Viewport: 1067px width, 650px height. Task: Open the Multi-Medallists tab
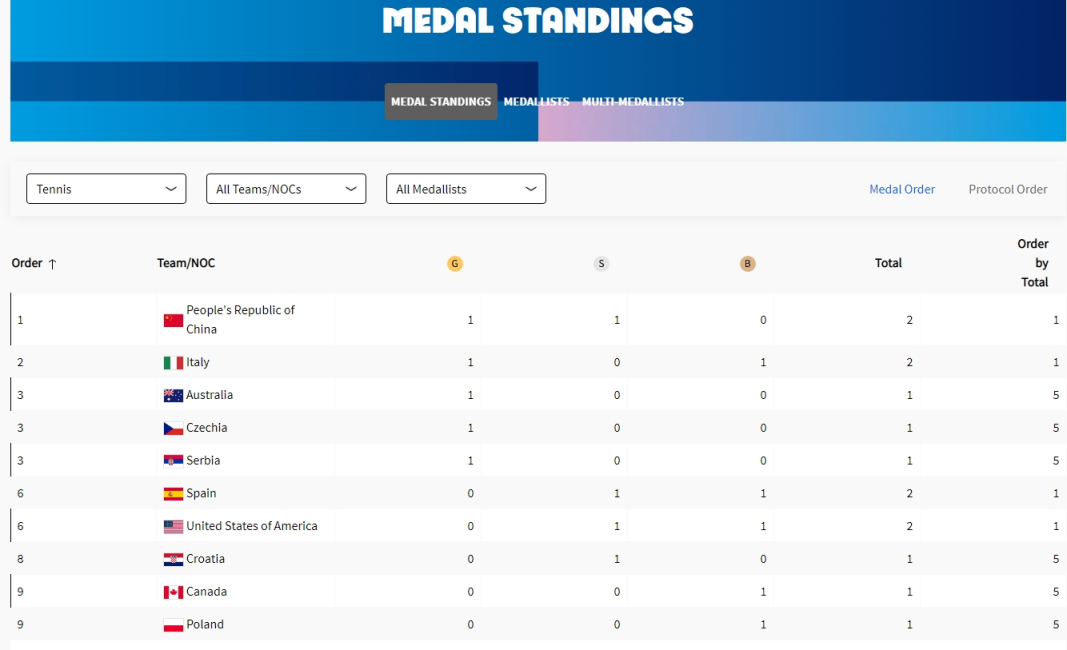633,102
